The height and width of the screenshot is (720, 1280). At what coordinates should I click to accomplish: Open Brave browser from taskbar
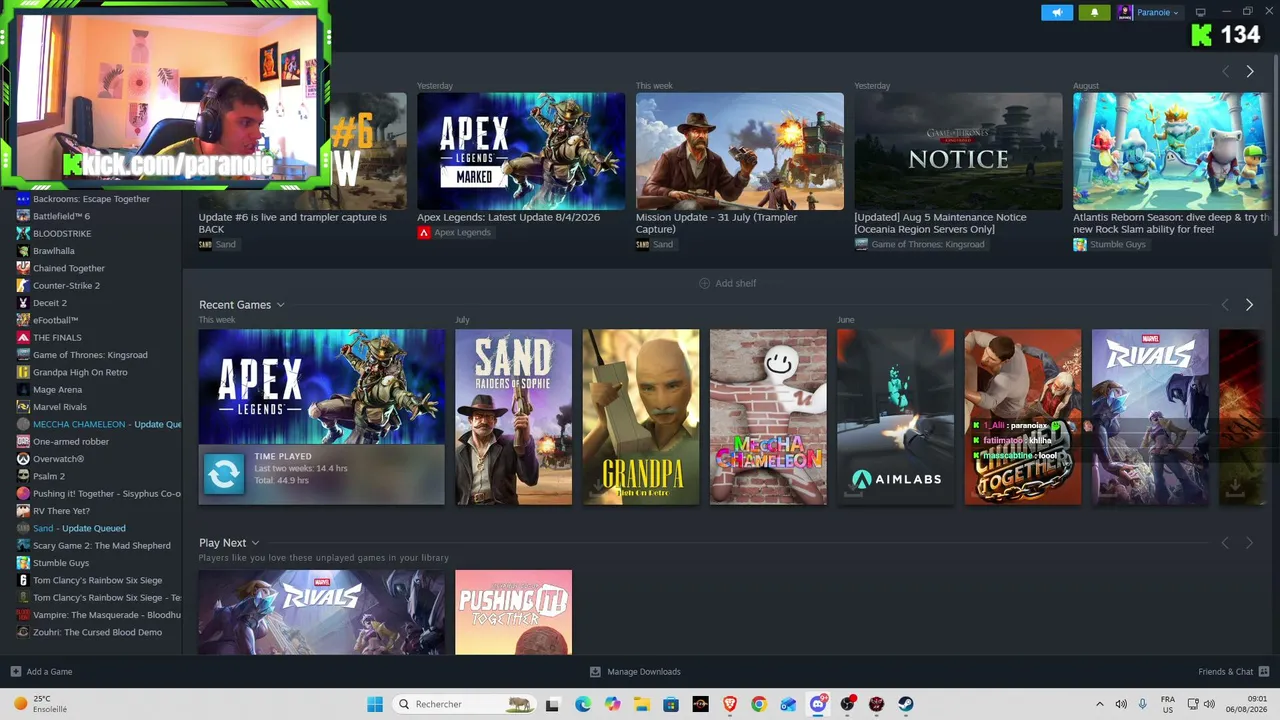729,704
